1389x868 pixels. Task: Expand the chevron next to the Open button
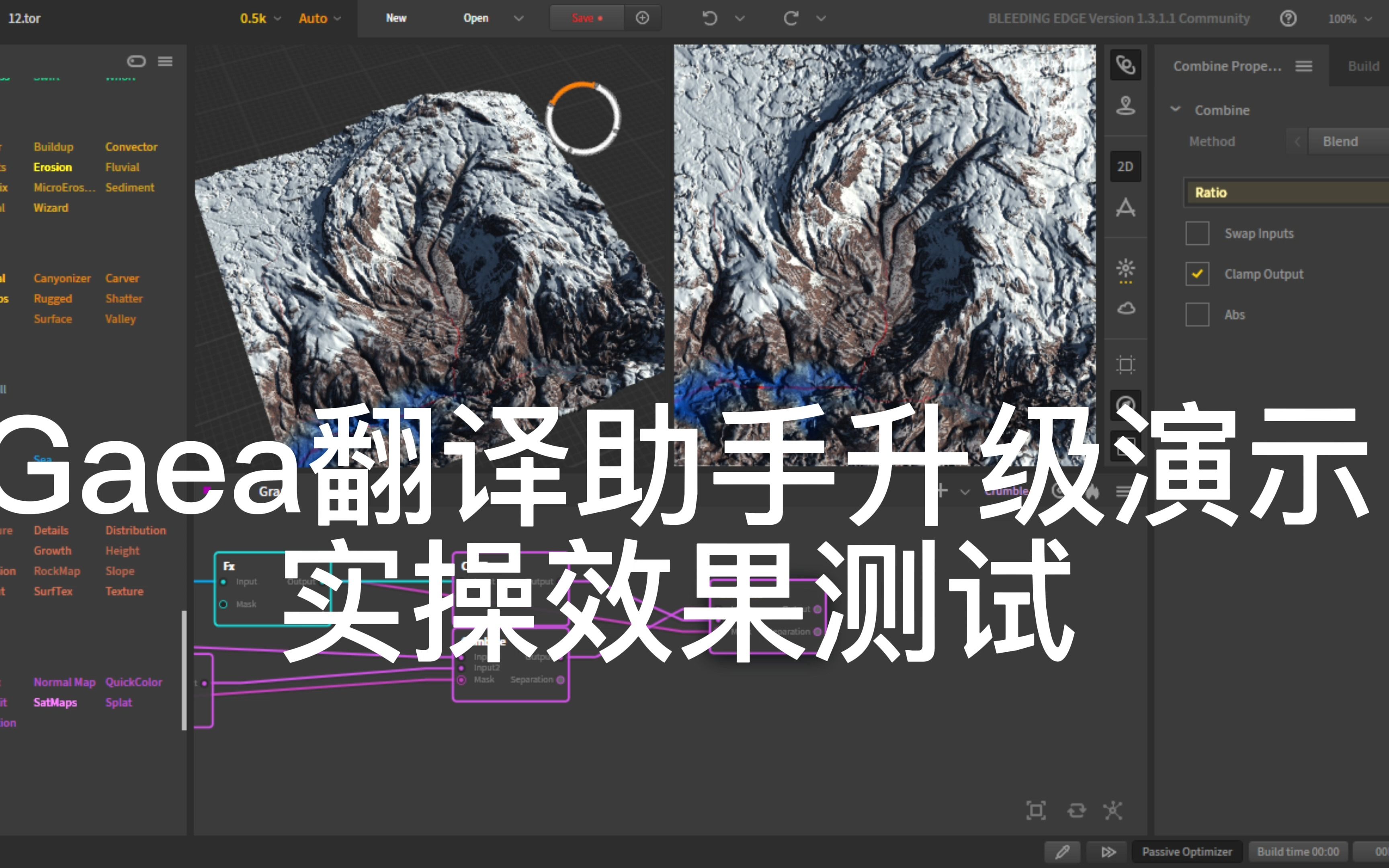[518, 18]
